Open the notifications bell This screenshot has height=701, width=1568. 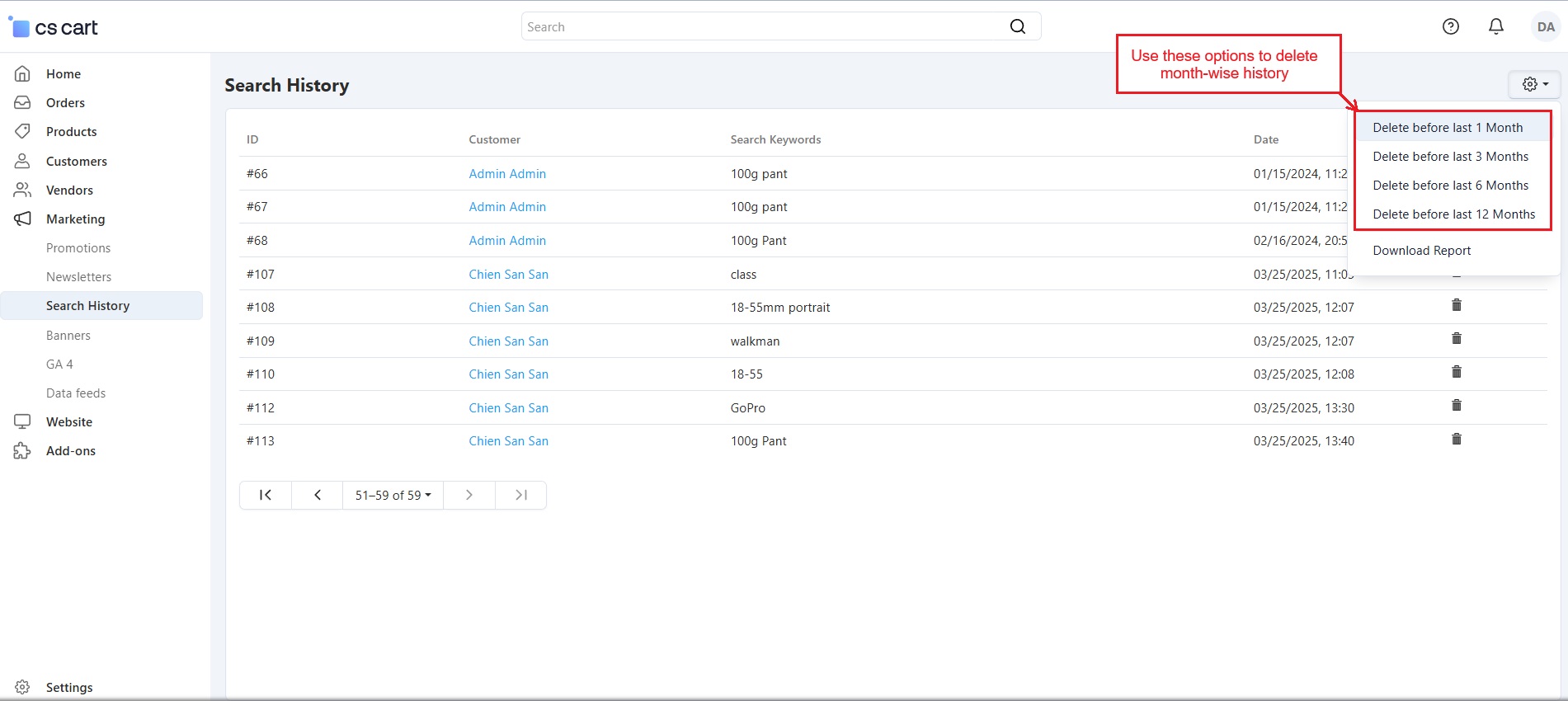point(1495,26)
